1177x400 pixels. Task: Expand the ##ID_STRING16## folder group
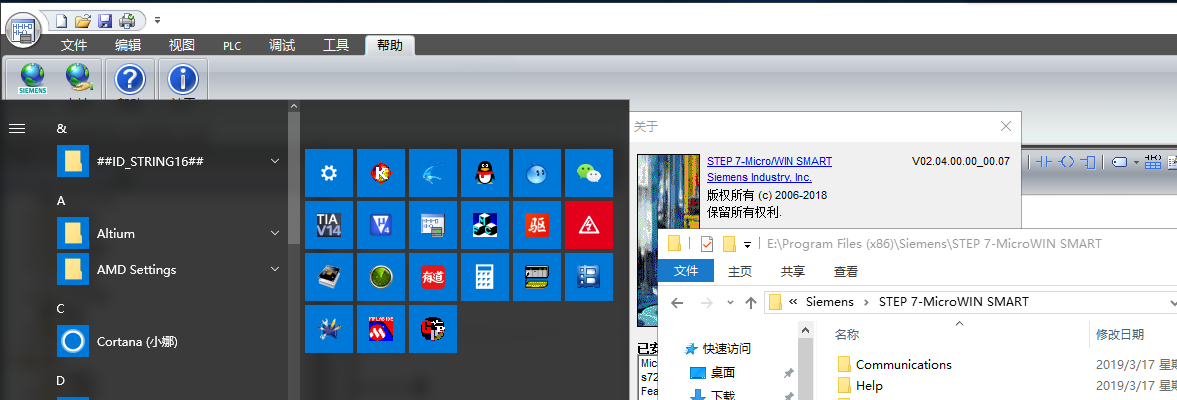275,161
